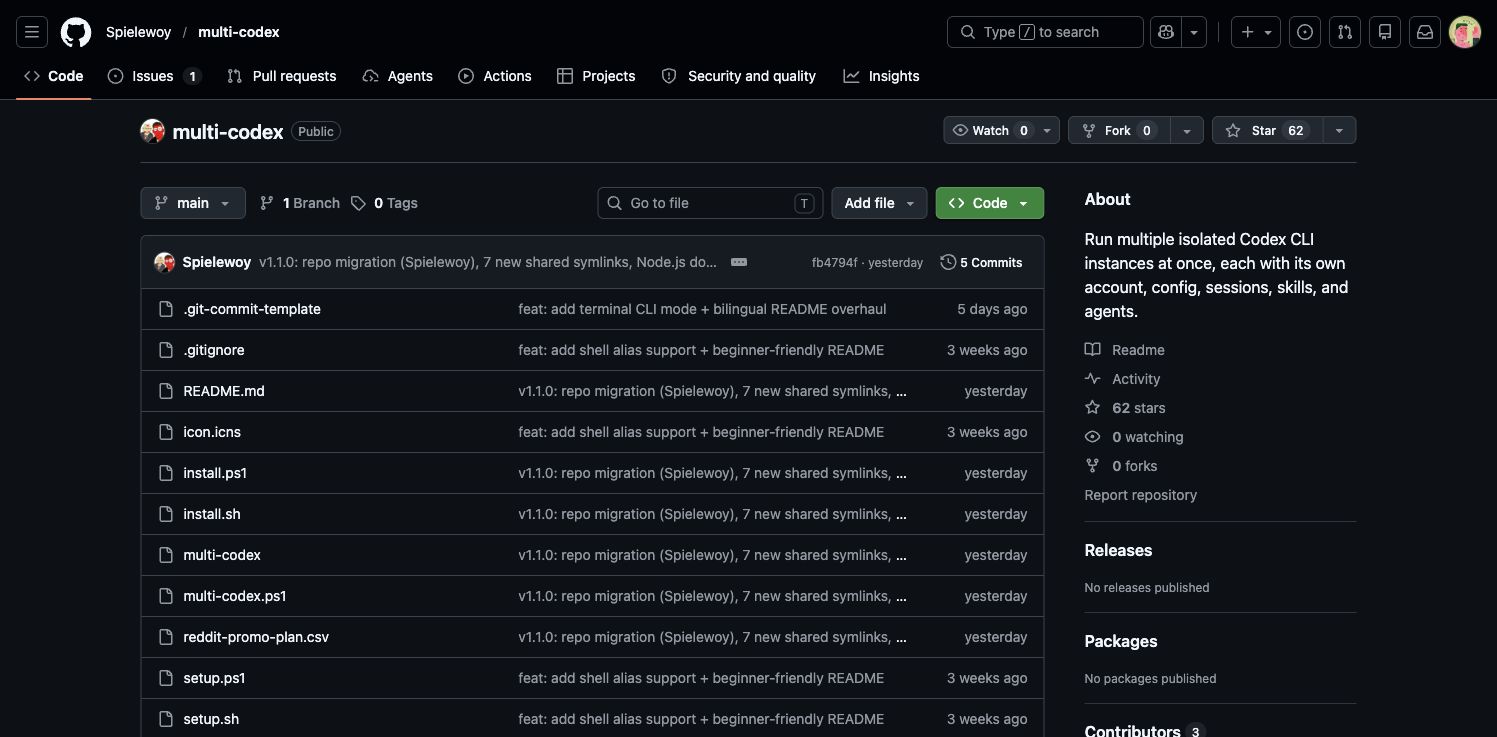Expand the Copilot dropdown arrow
The height and width of the screenshot is (737, 1497).
click(1194, 32)
